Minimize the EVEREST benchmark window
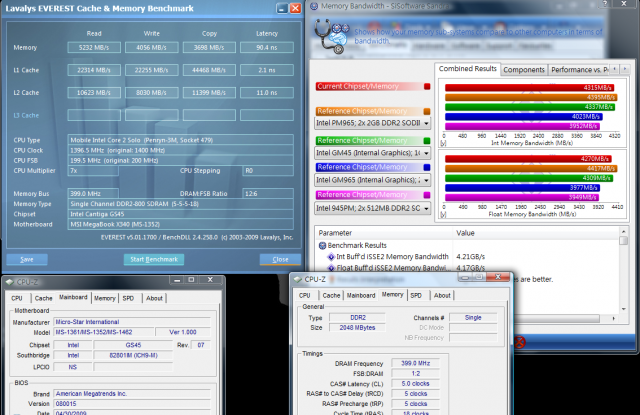Image resolution: width=640 pixels, height=415 pixels. point(282,8)
